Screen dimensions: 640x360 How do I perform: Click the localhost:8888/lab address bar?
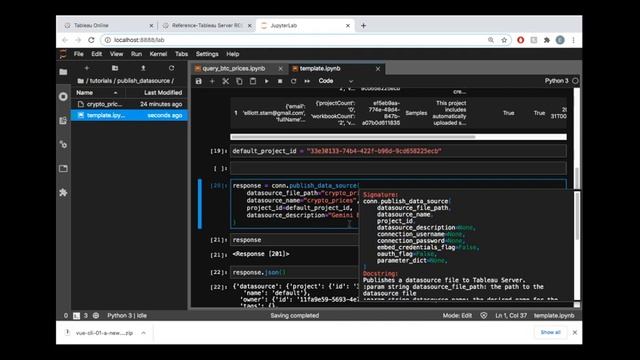click(294, 40)
